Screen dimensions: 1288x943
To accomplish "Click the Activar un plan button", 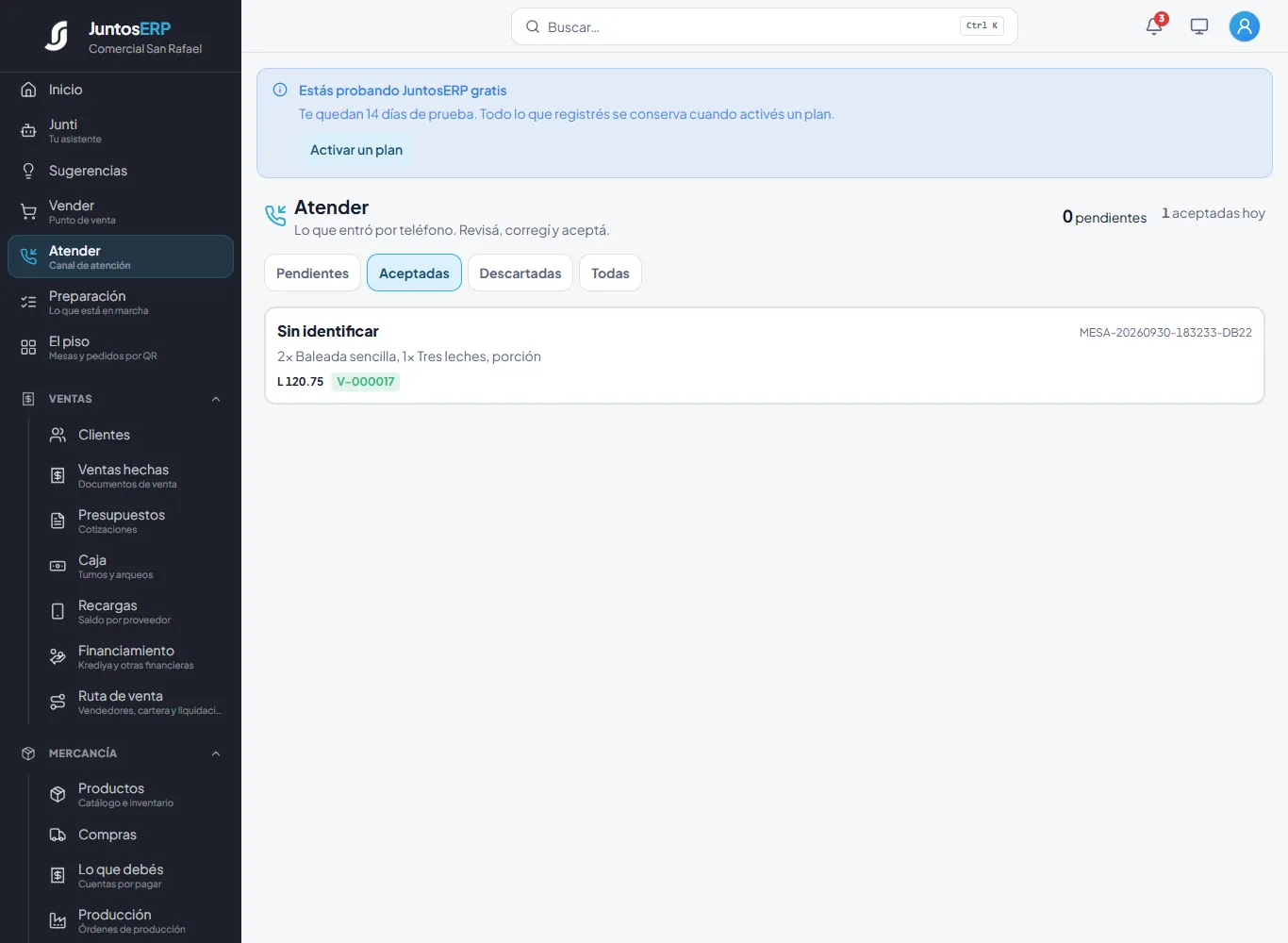I will [x=356, y=150].
